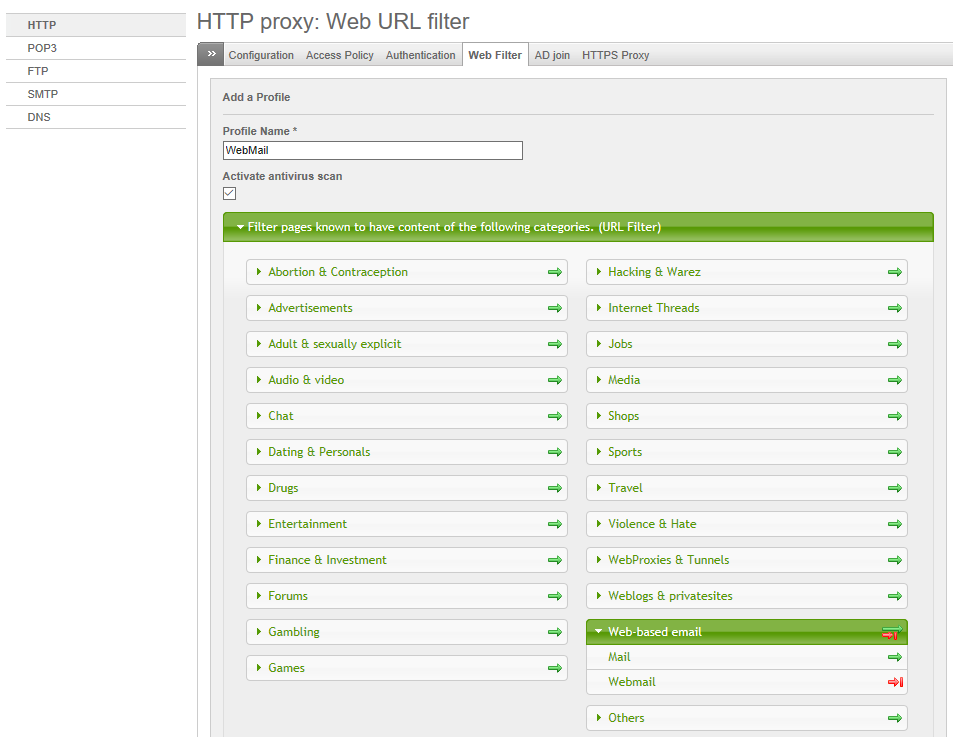Toggle the red blocked icon for Webmail
953x737 pixels.
[894, 682]
